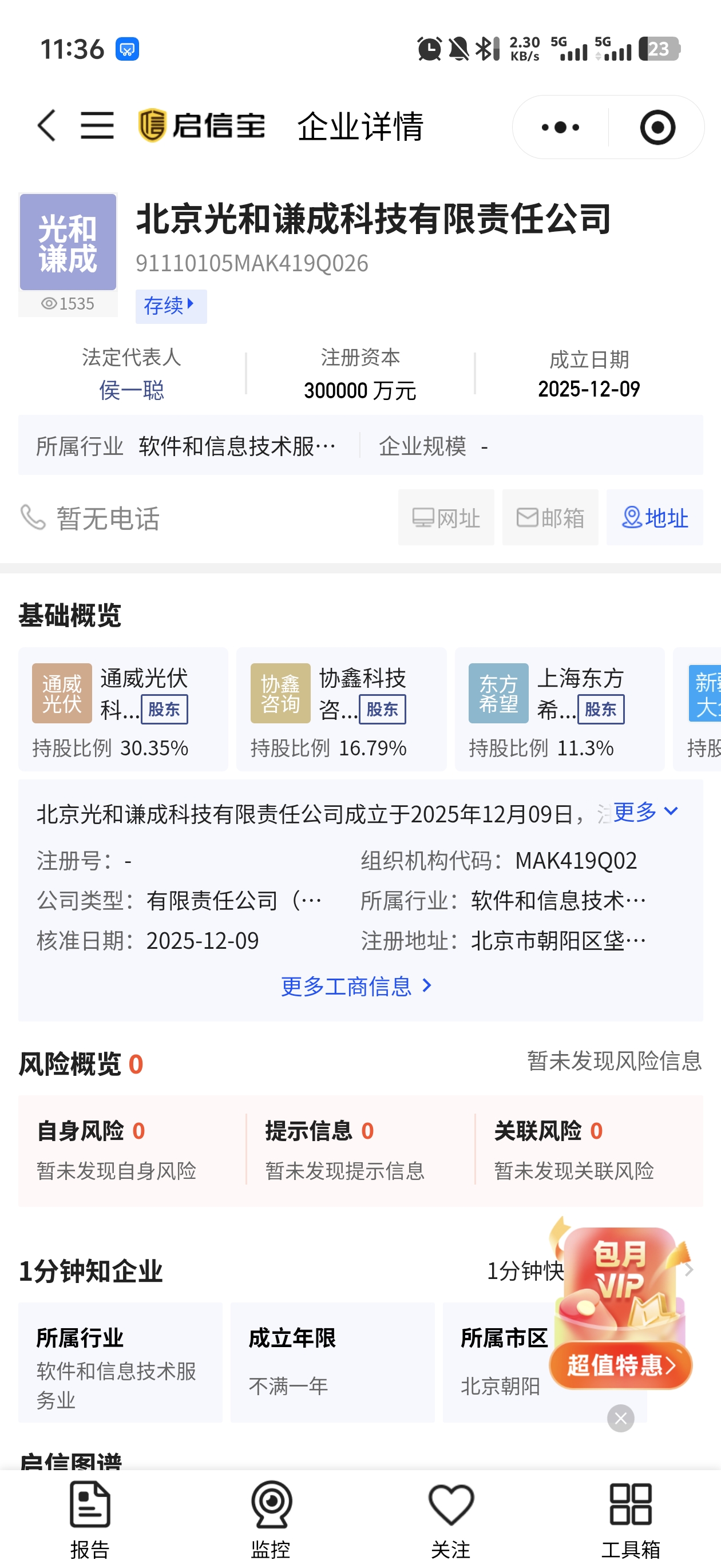Open the 地址 address button
Image resolution: width=721 pixels, height=1568 pixels.
point(655,517)
